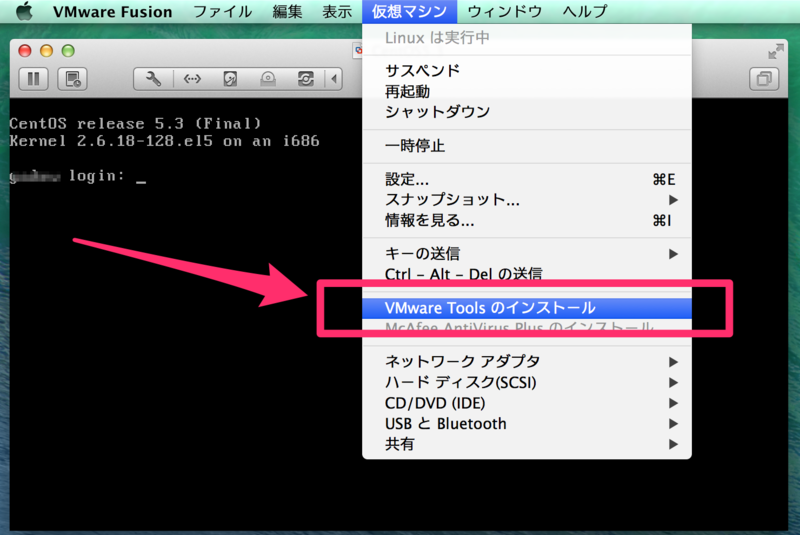Click the yellow minimize button of the VM window
The image size is (800, 535).
[x=46, y=51]
